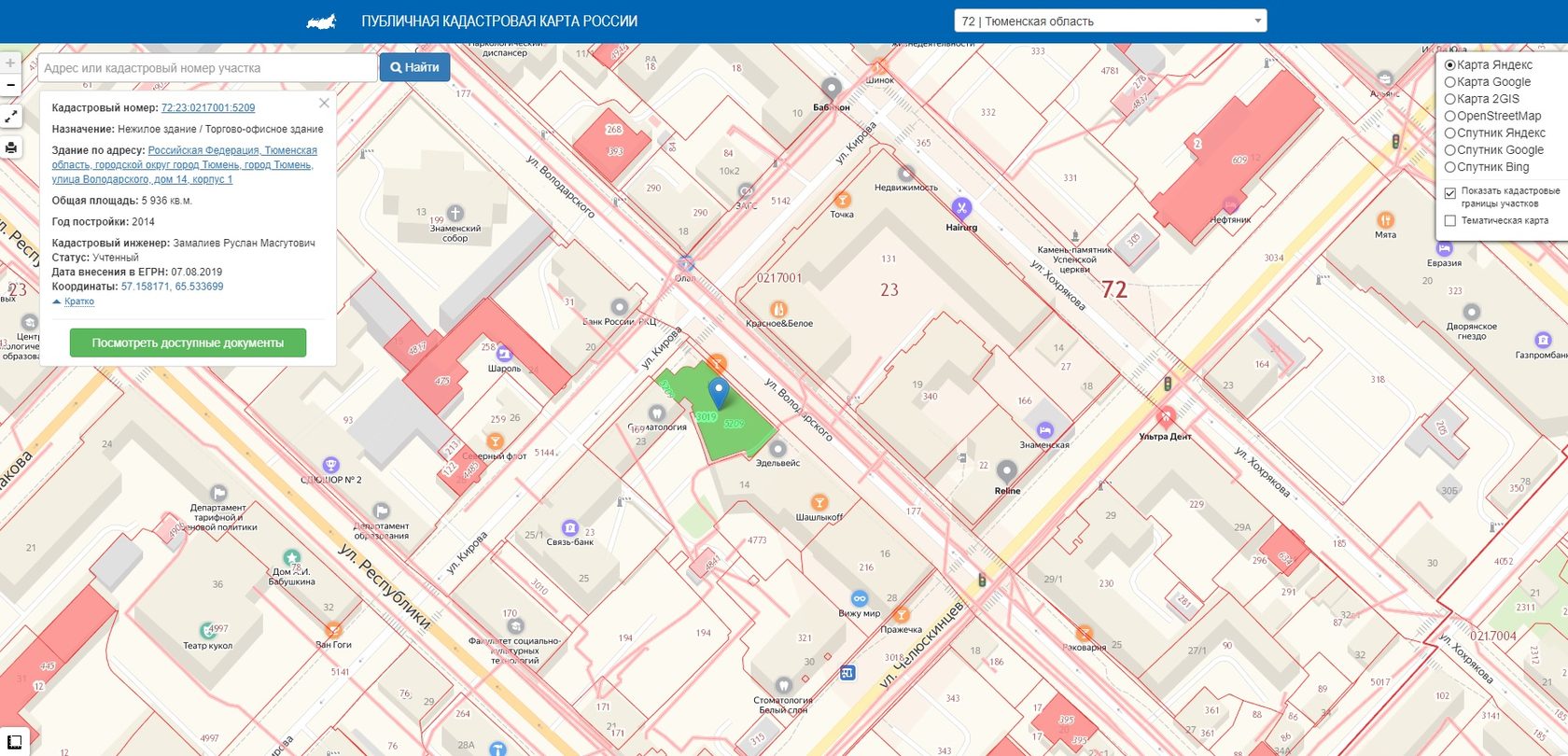
Task: Open Связь-банк purple icon
Action: tap(569, 527)
